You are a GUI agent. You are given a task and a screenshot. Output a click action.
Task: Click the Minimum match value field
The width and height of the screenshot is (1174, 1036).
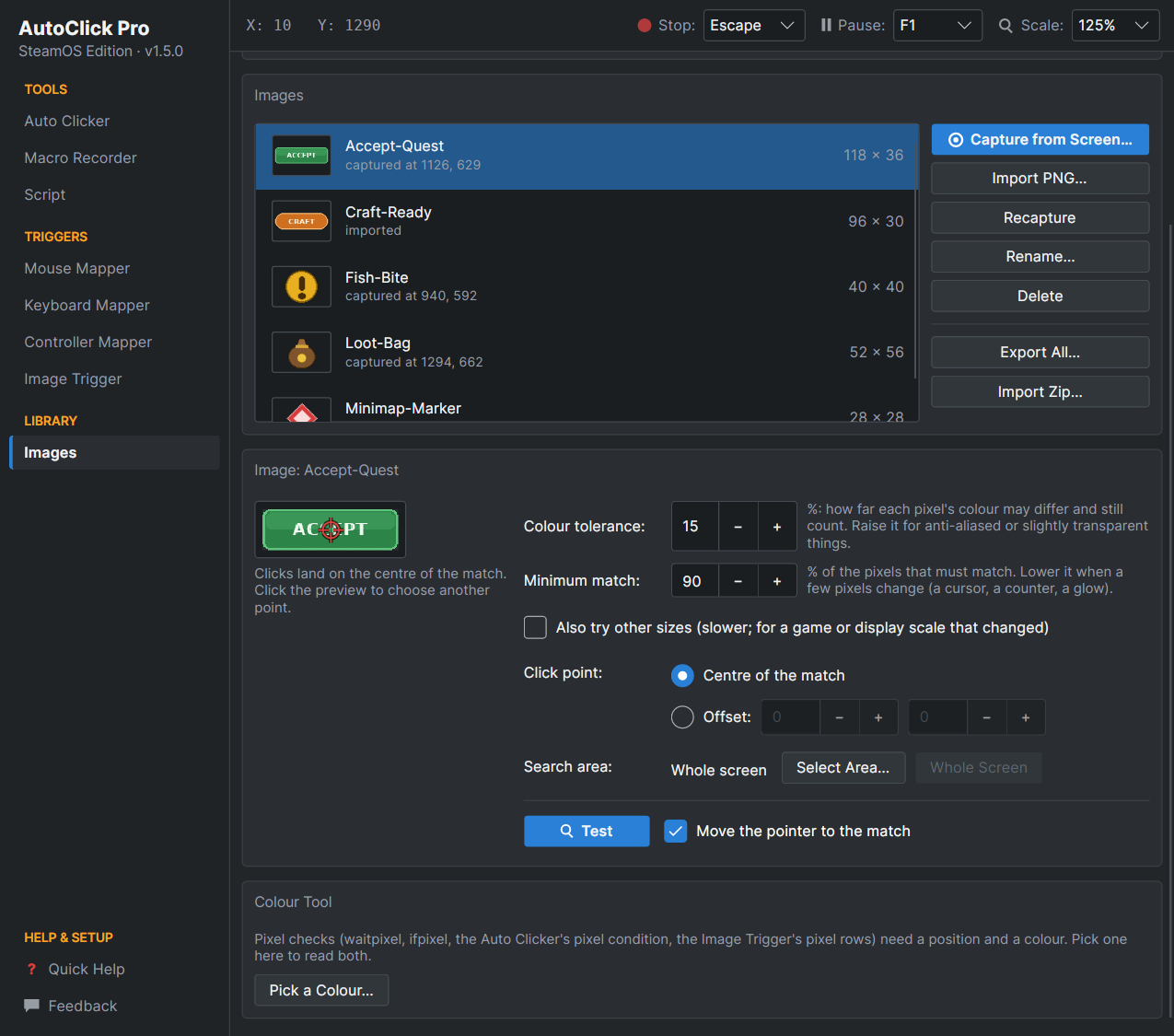(695, 581)
